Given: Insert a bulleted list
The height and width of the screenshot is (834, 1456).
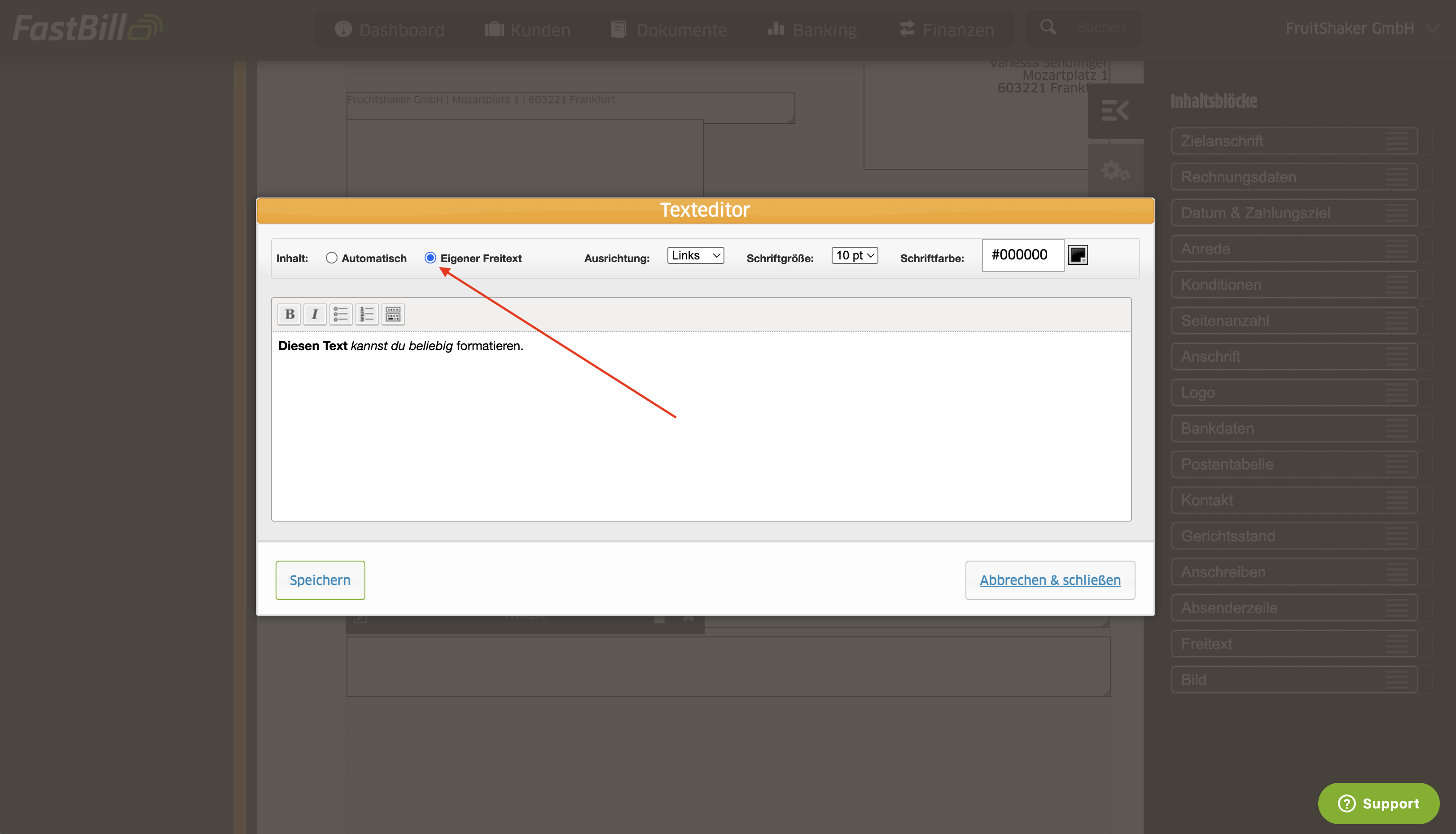Looking at the screenshot, I should pyautogui.click(x=341, y=314).
